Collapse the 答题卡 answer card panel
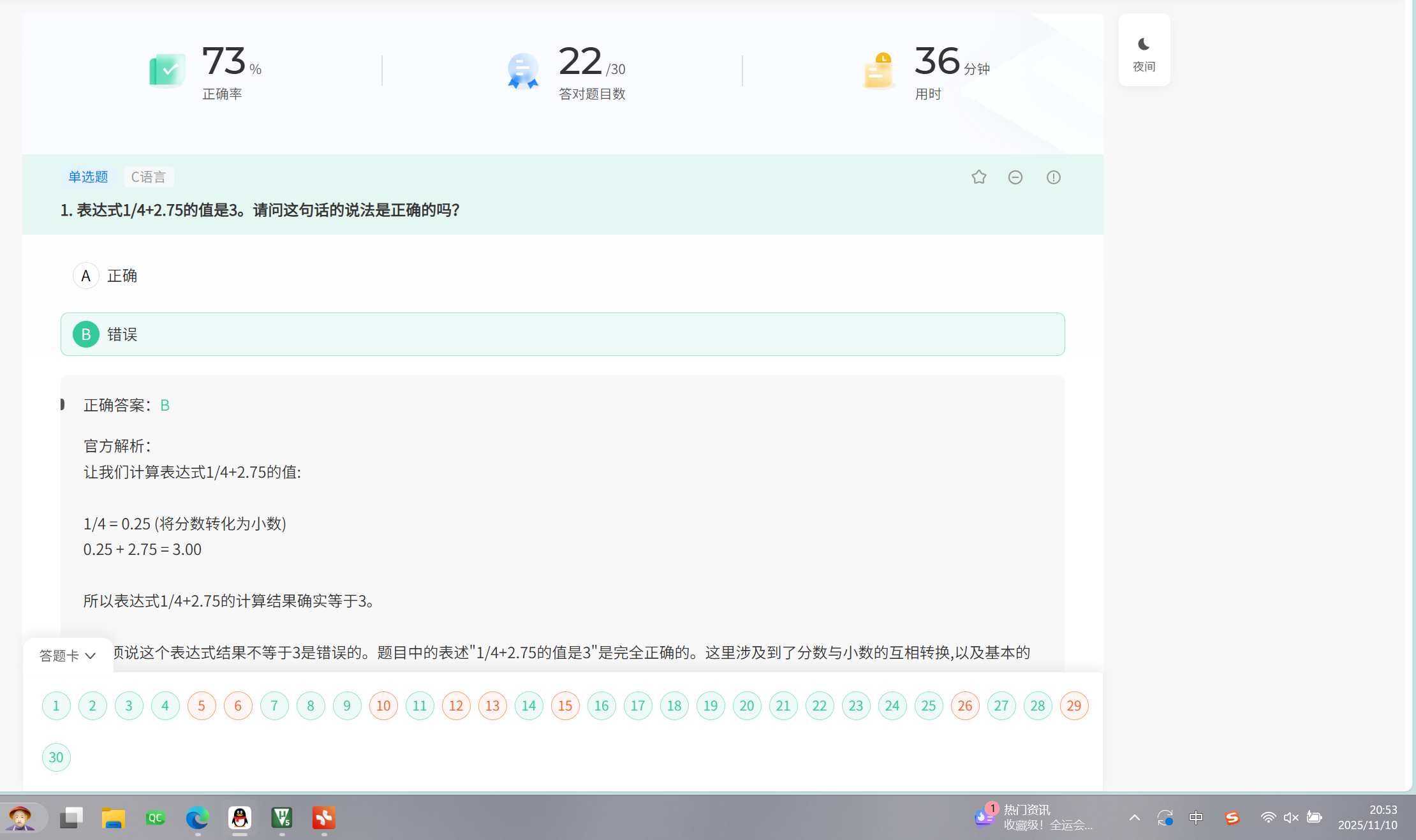 pyautogui.click(x=66, y=655)
